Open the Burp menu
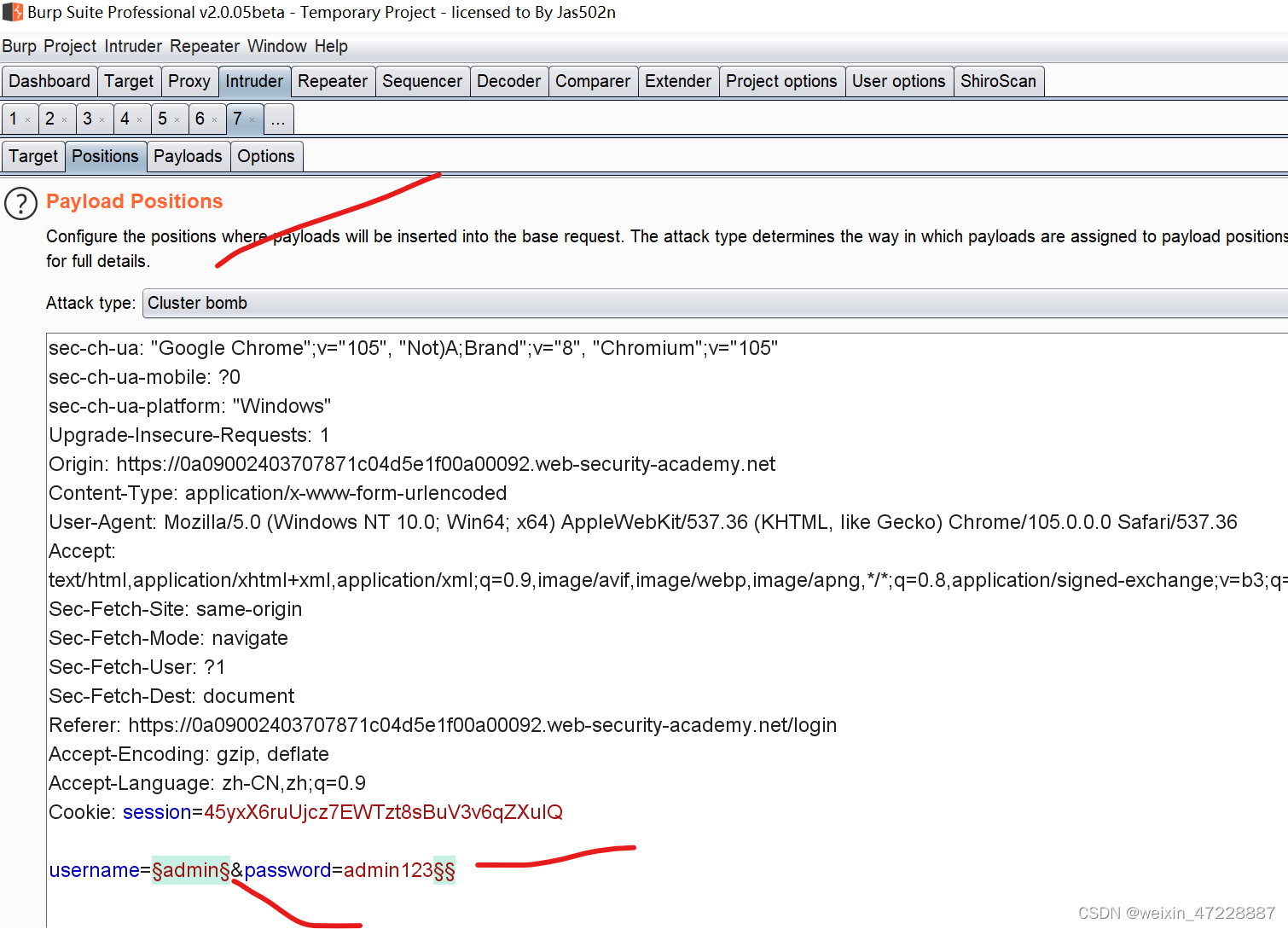This screenshot has height=929, width=1288. [x=19, y=46]
